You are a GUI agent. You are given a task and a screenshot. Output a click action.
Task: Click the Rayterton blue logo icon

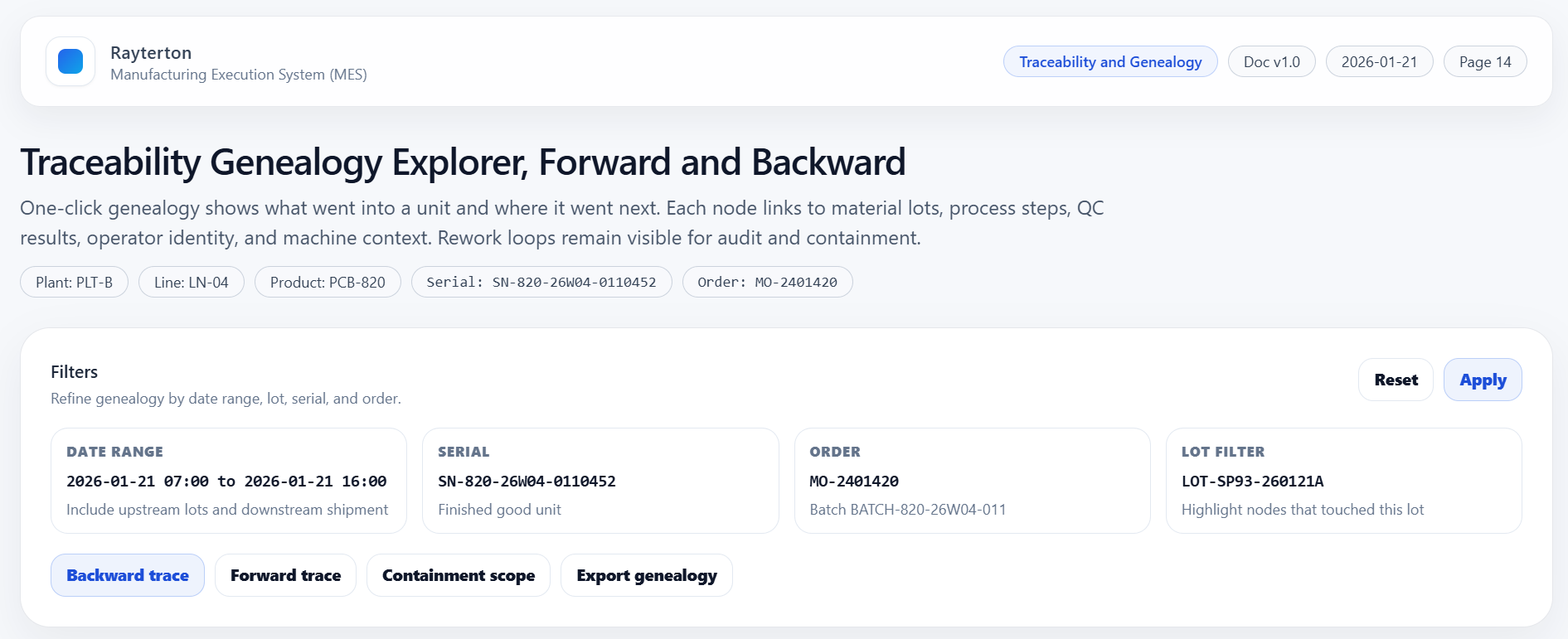[70, 61]
